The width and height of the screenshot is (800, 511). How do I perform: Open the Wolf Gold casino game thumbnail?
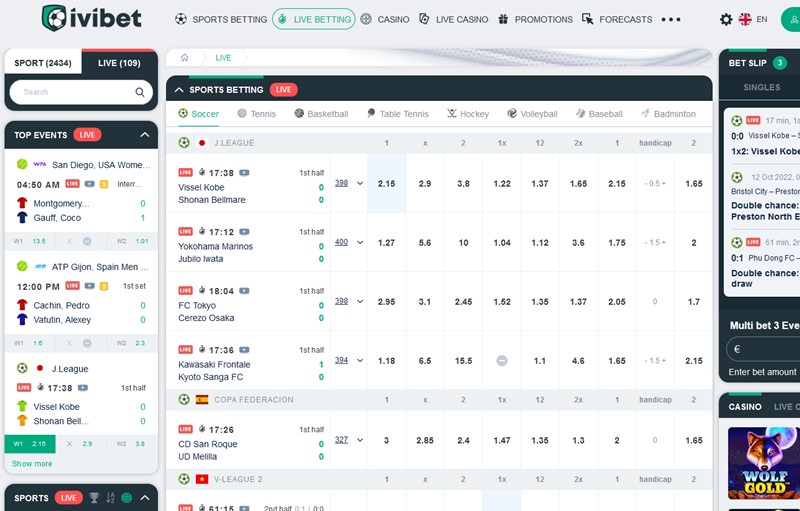(764, 463)
